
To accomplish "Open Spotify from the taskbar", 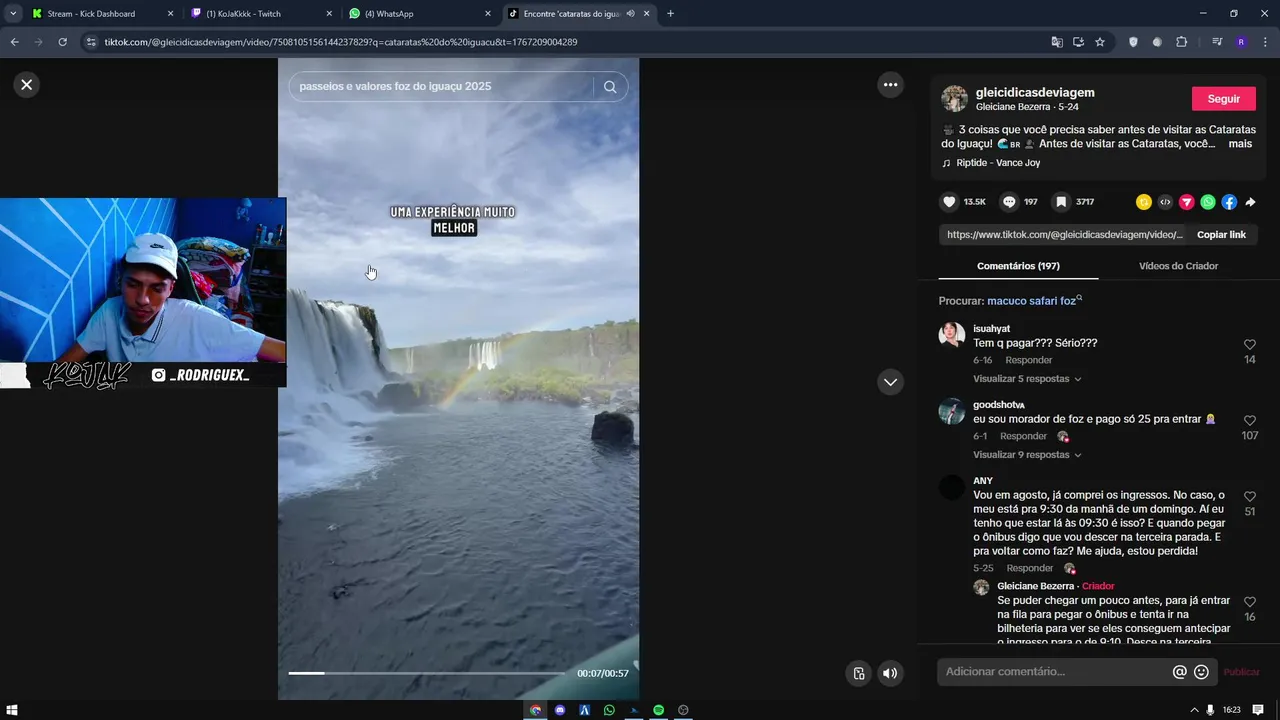I will pos(659,710).
